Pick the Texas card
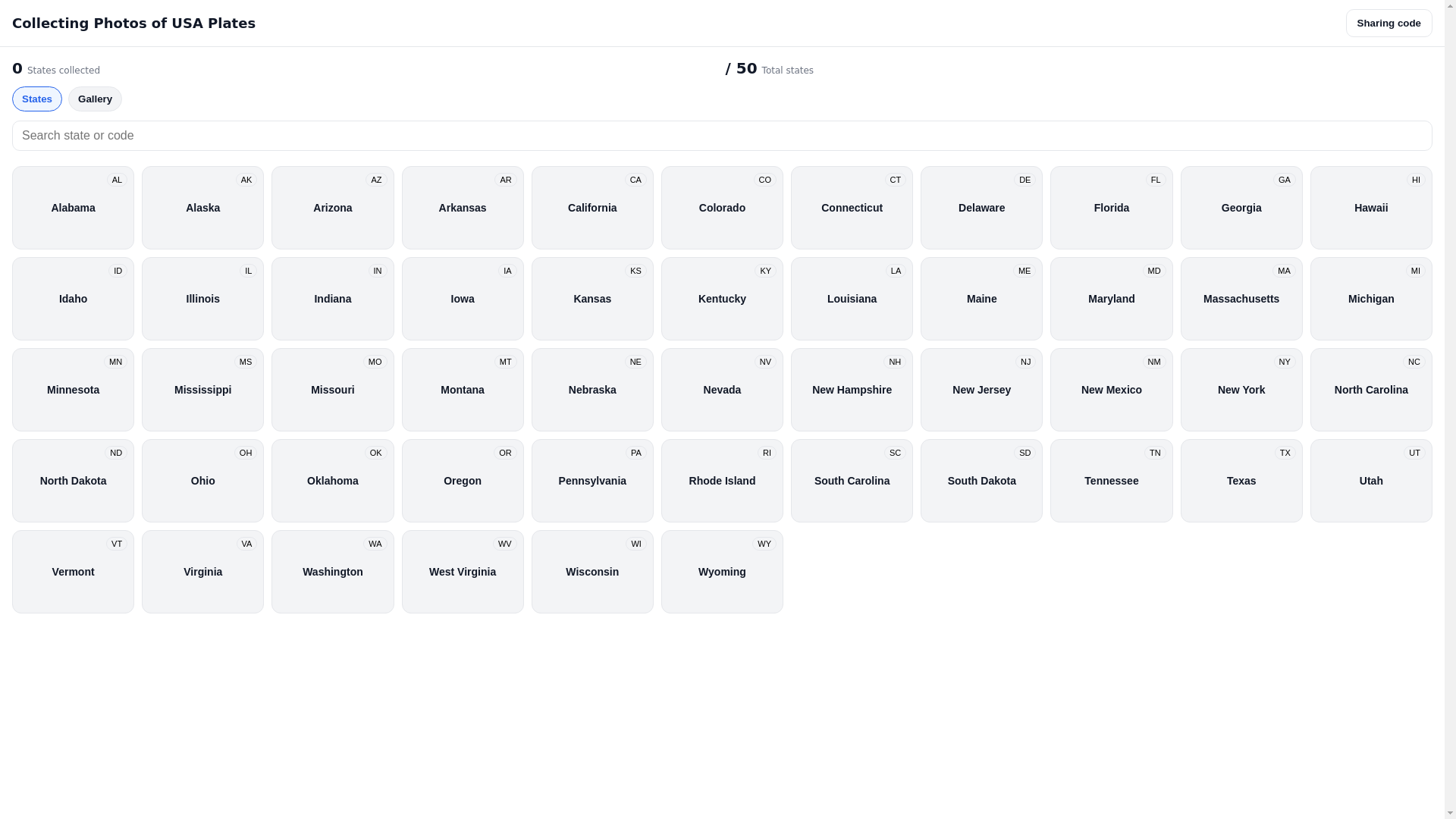 click(1241, 481)
